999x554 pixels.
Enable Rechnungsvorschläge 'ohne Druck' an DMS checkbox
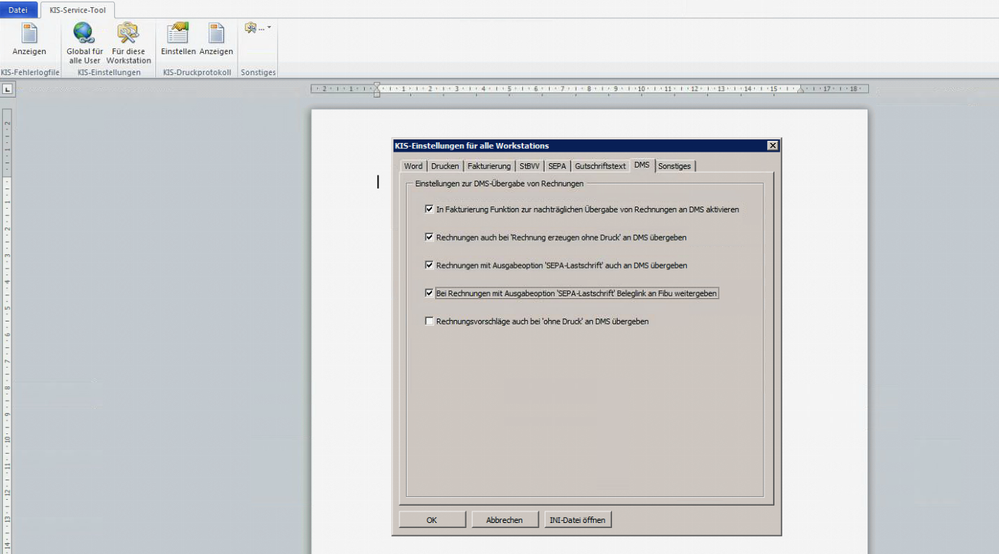[x=429, y=321]
